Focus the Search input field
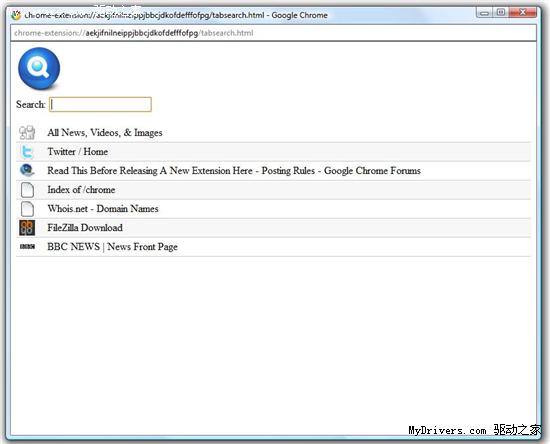This screenshot has width=550, height=444. (x=100, y=105)
